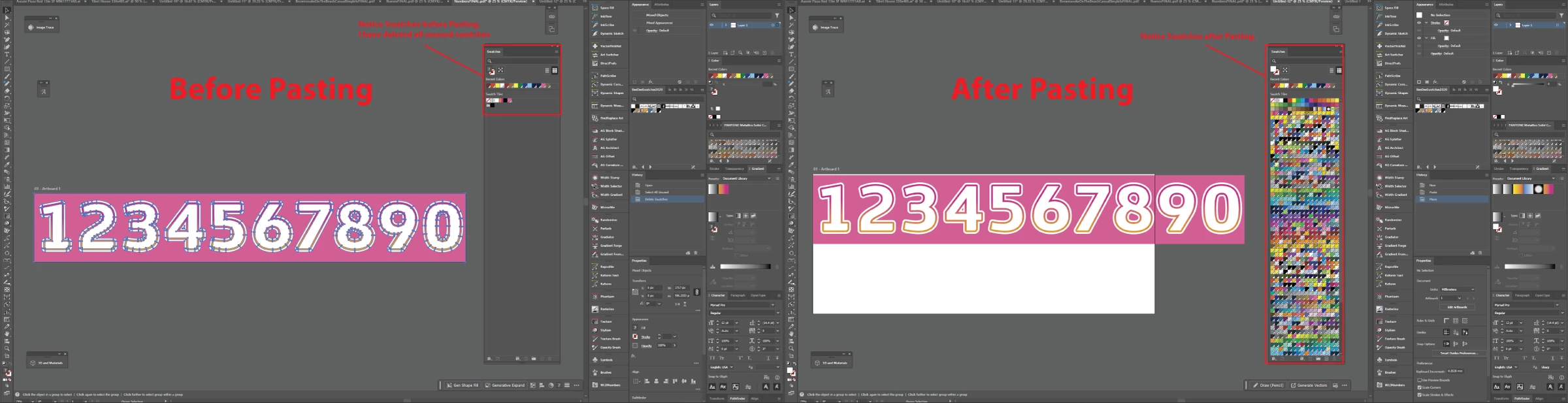Click Gen Shape Fill button in Before Pasting window
Image resolution: width=1568 pixels, height=403 pixels.
click(x=463, y=385)
